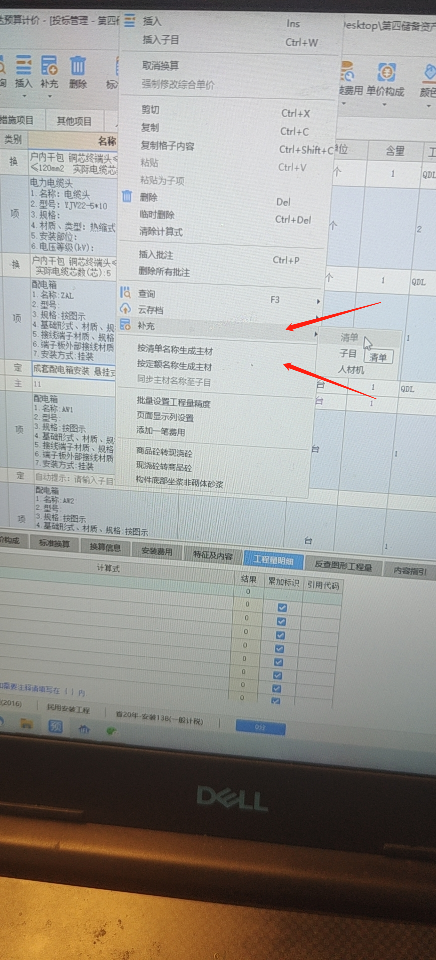Select 清单 in the 补充 submenu

pyautogui.click(x=349, y=337)
